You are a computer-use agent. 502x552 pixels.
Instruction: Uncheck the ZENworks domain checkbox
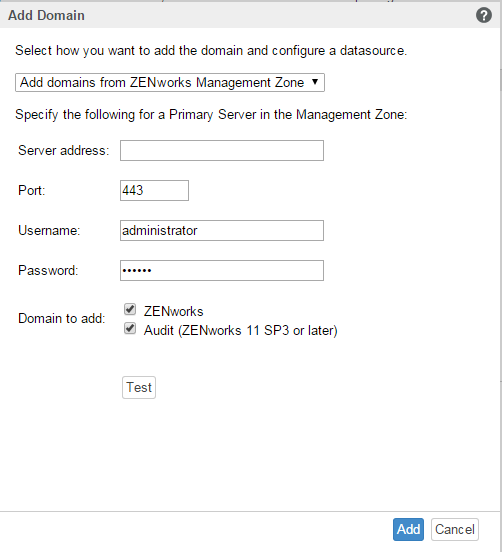(130, 309)
